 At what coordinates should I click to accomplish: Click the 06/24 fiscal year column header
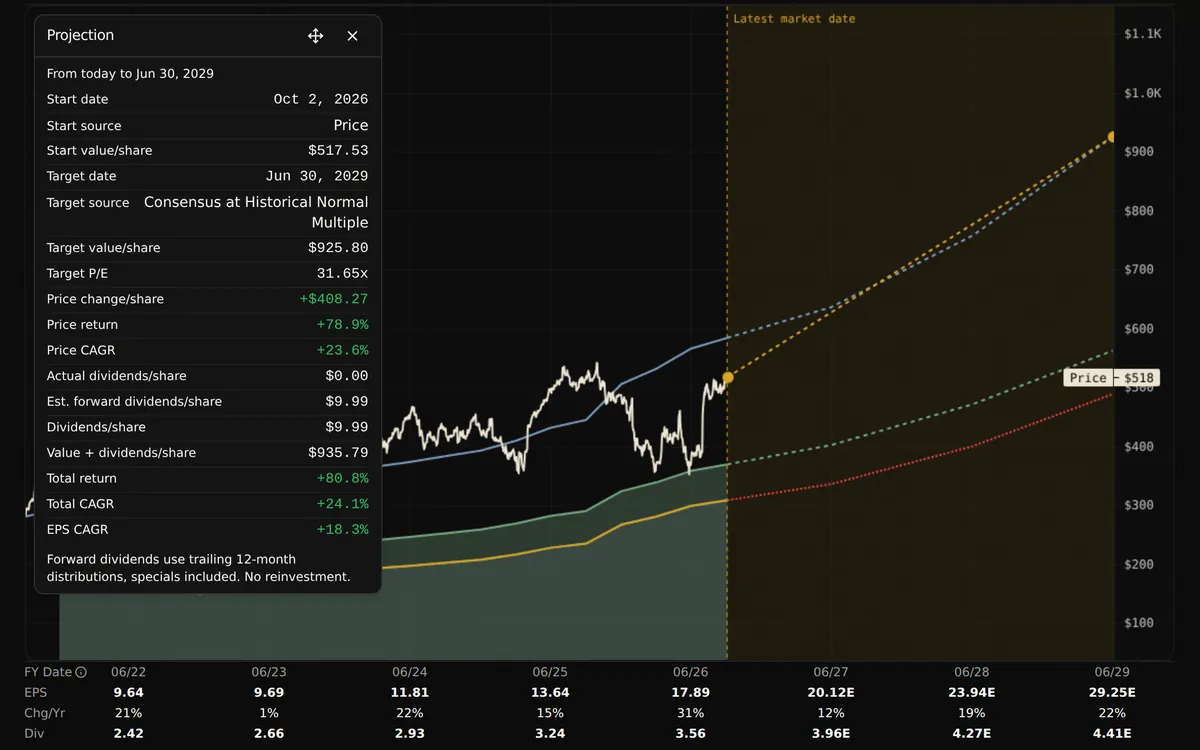click(x=409, y=672)
